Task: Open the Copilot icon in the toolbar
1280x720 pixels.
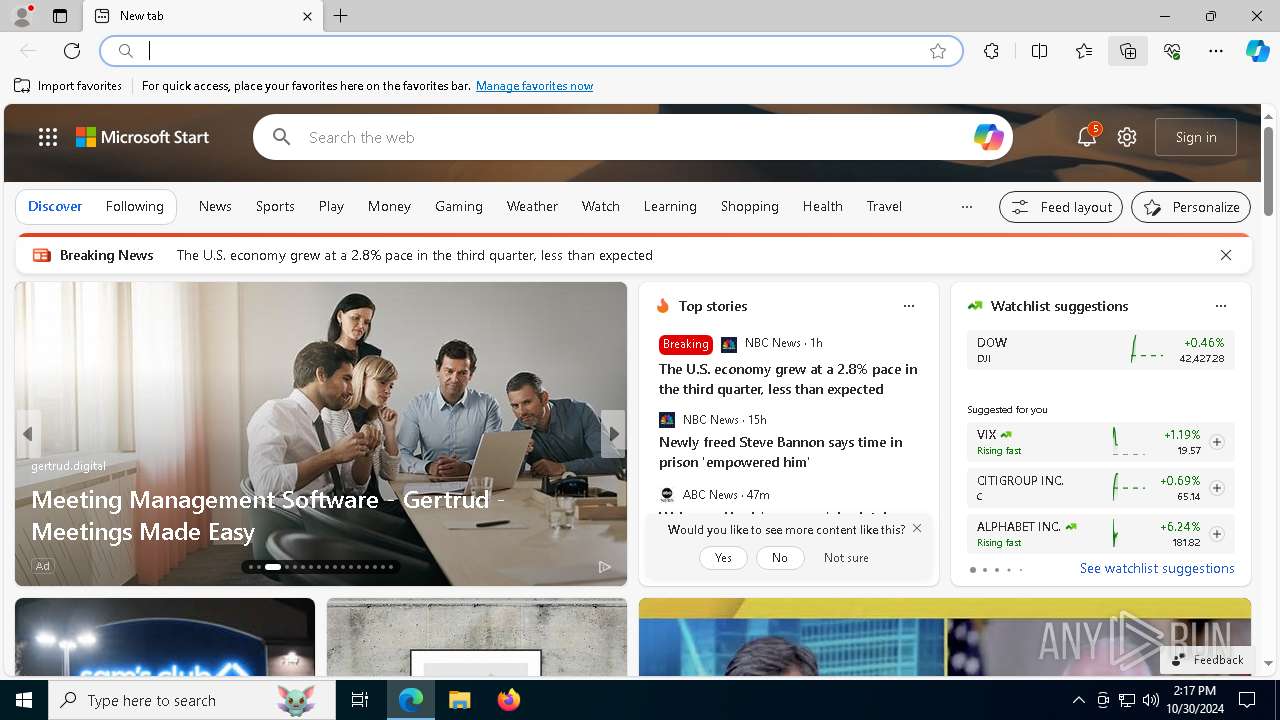Action: coord(1257,51)
